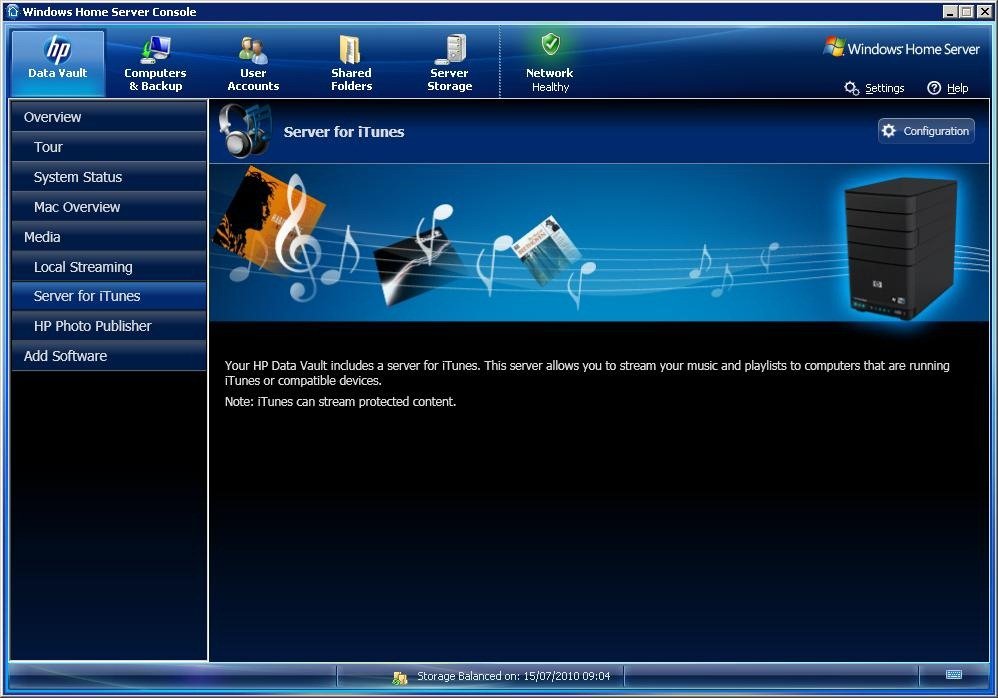Select Server for iTunes entry

(109, 296)
